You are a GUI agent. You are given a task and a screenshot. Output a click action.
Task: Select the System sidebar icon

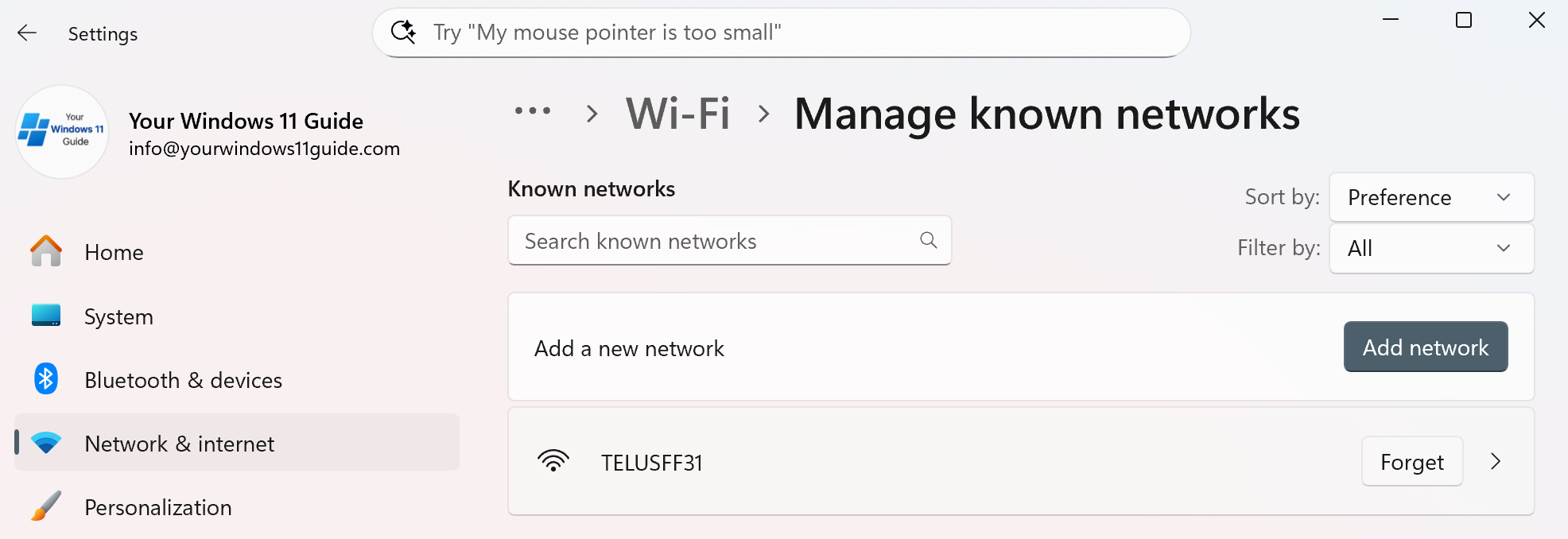(x=46, y=315)
